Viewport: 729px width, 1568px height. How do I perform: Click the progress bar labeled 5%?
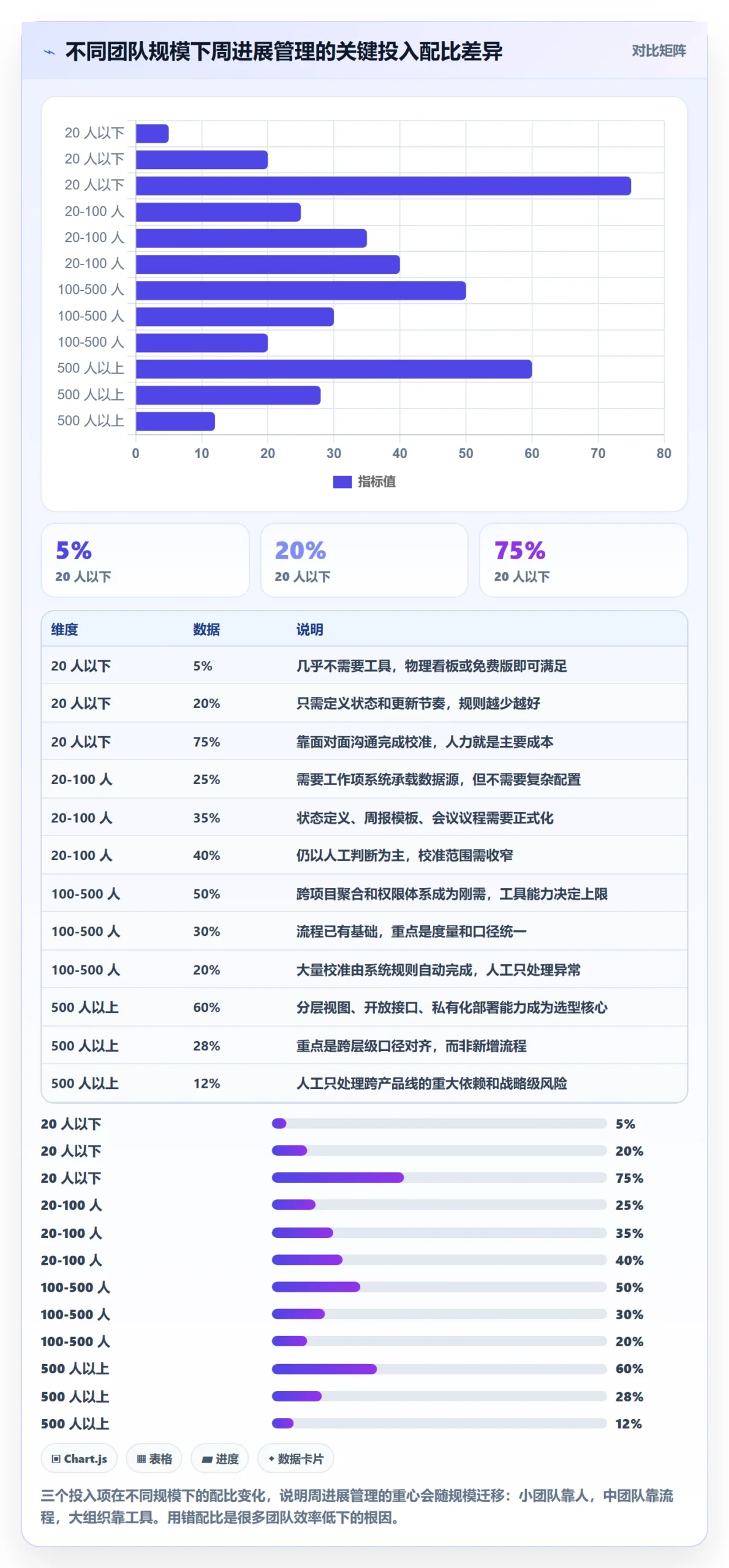point(439,1123)
